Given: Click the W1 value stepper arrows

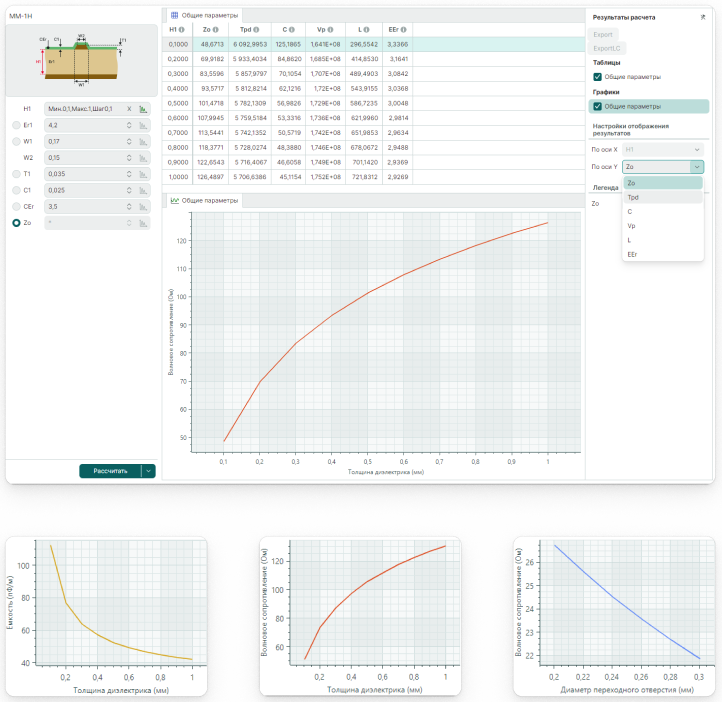Looking at the screenshot, I should pos(129,141).
